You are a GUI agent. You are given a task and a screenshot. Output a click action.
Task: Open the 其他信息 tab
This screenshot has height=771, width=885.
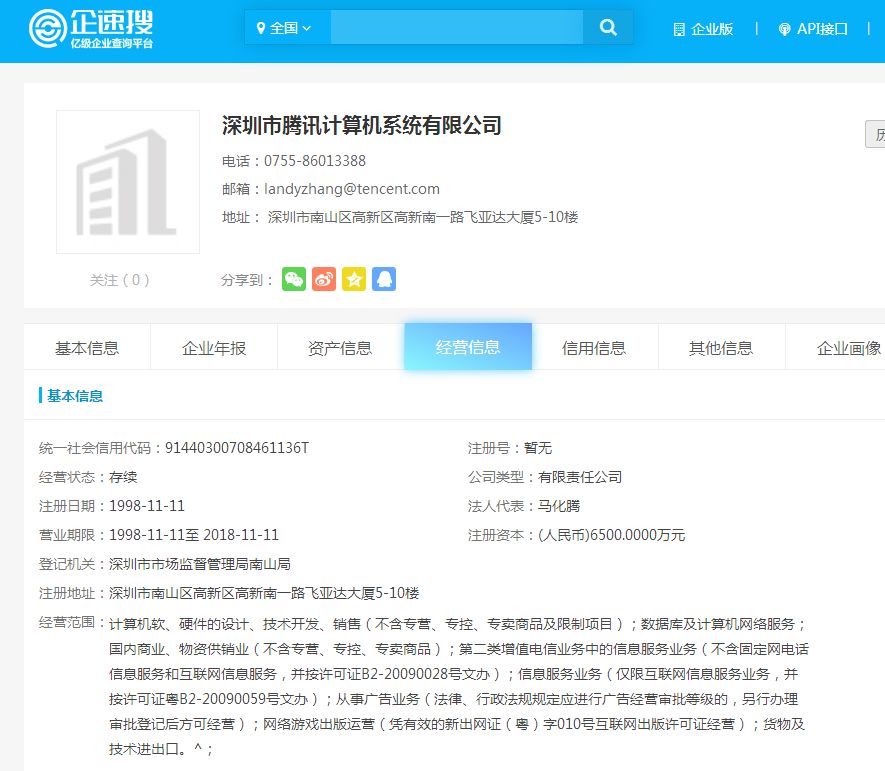pyautogui.click(x=722, y=346)
